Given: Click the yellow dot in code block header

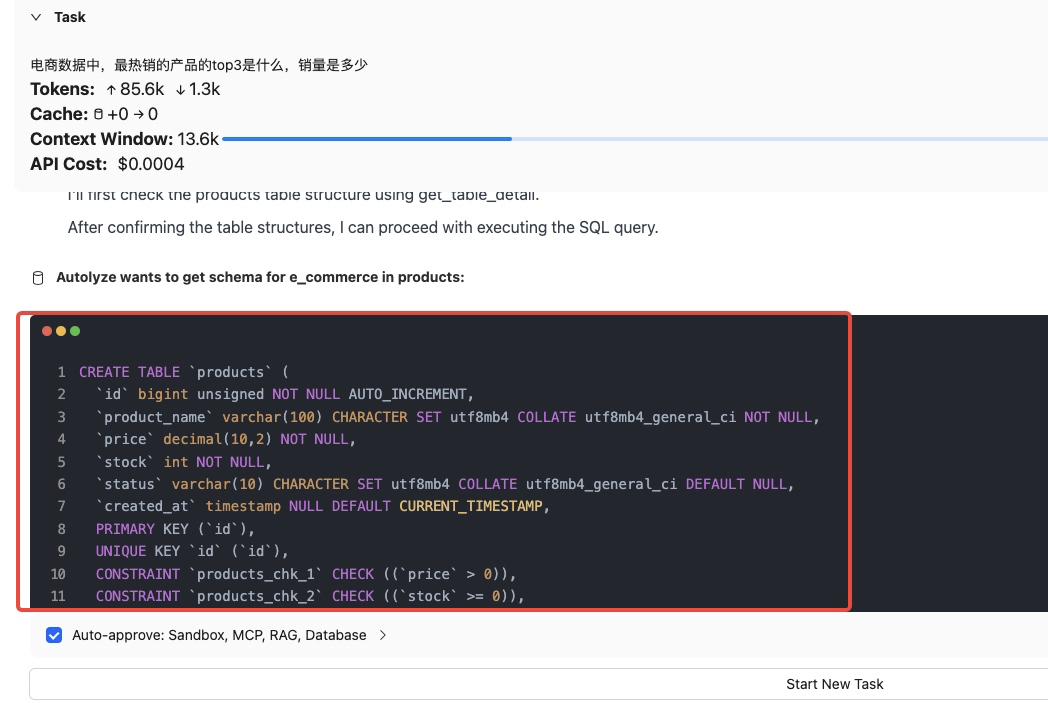Looking at the screenshot, I should click(x=61, y=331).
